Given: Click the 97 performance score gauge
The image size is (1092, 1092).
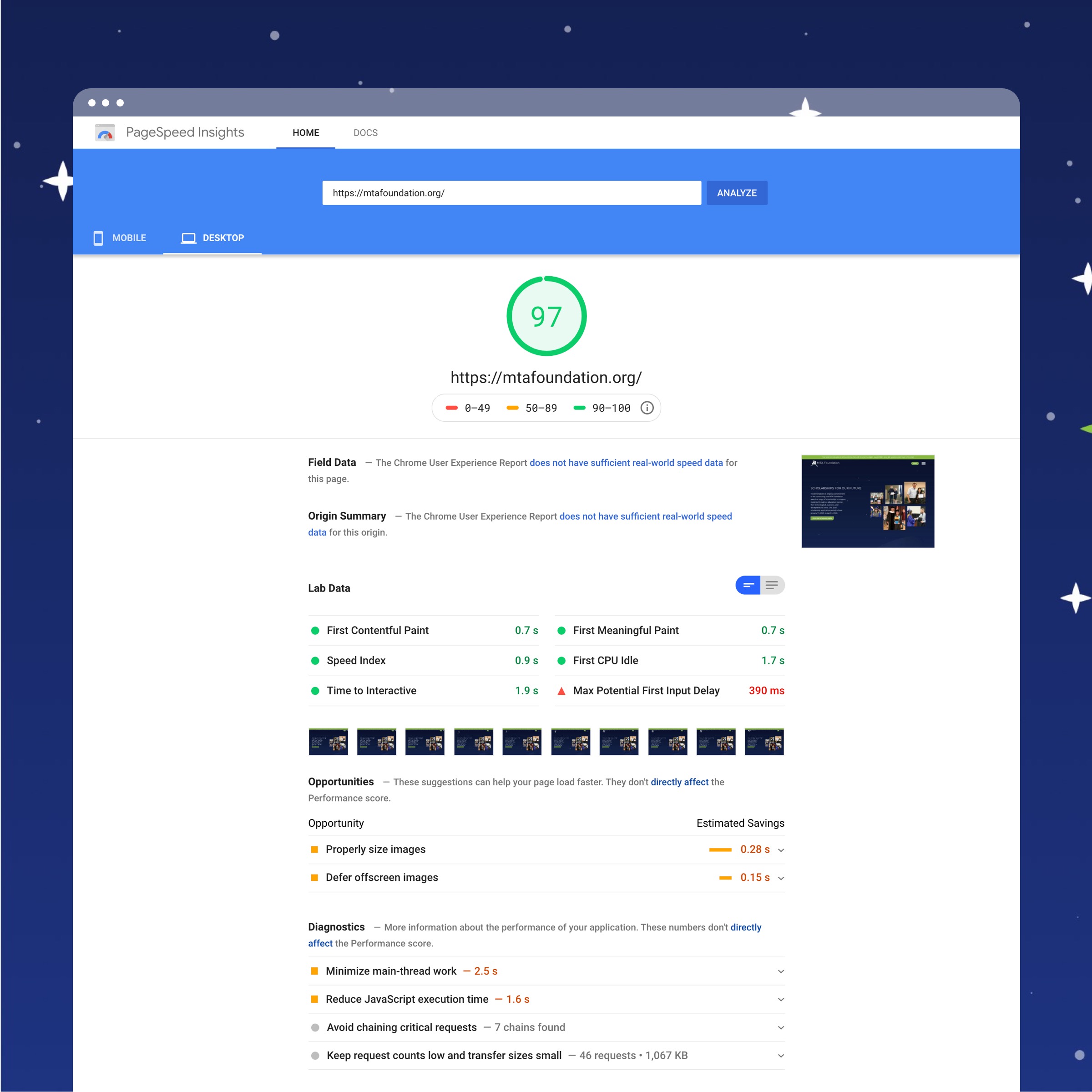Looking at the screenshot, I should click(546, 316).
